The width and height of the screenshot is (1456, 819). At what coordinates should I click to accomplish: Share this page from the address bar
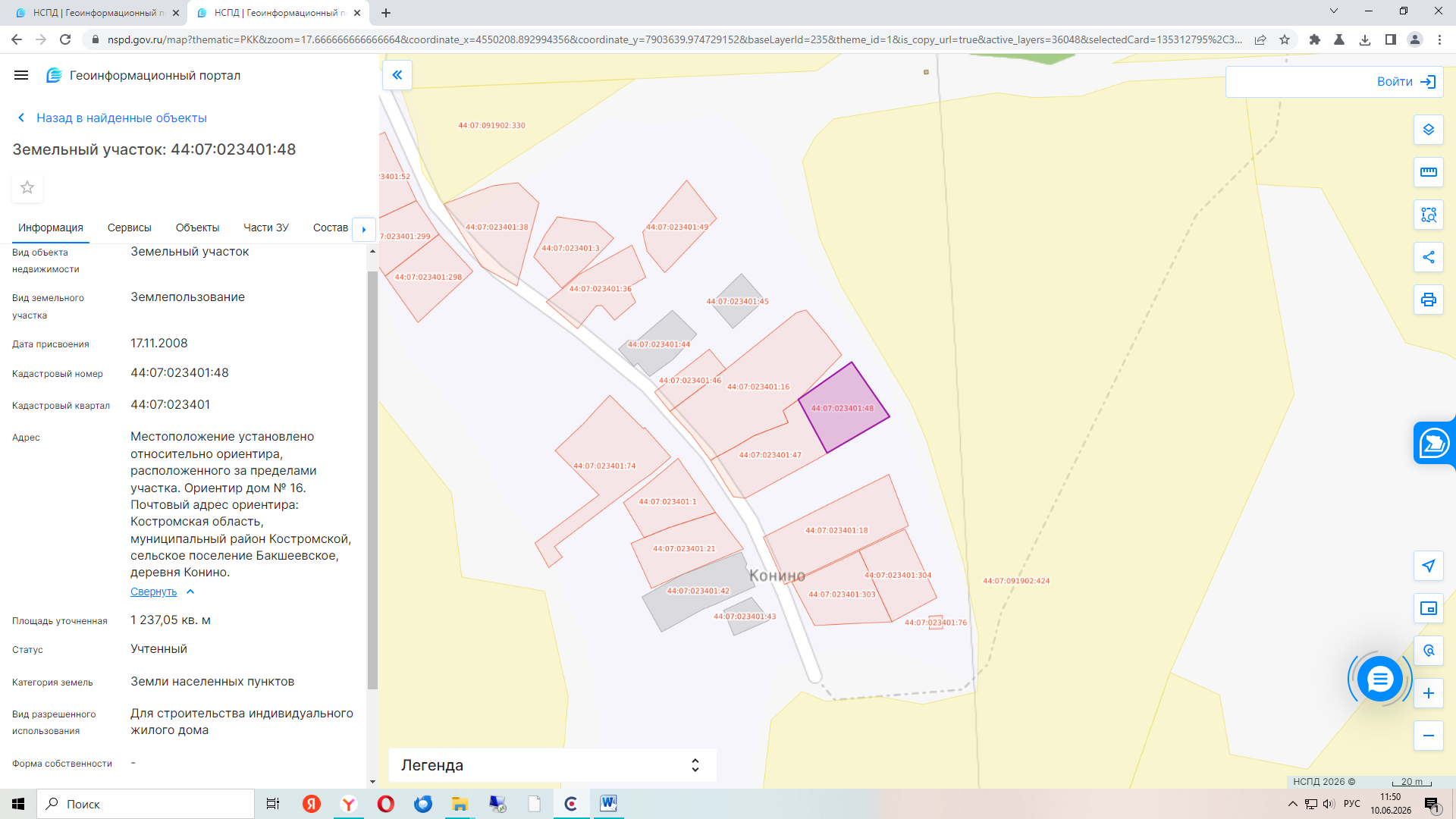coord(1260,39)
